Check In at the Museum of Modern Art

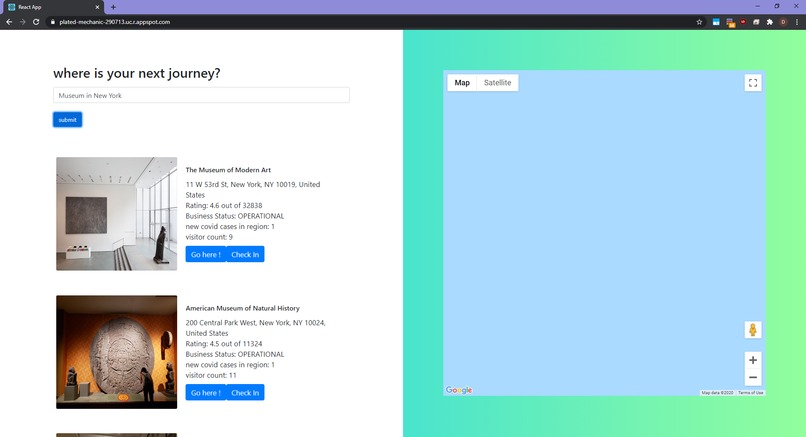pos(245,254)
